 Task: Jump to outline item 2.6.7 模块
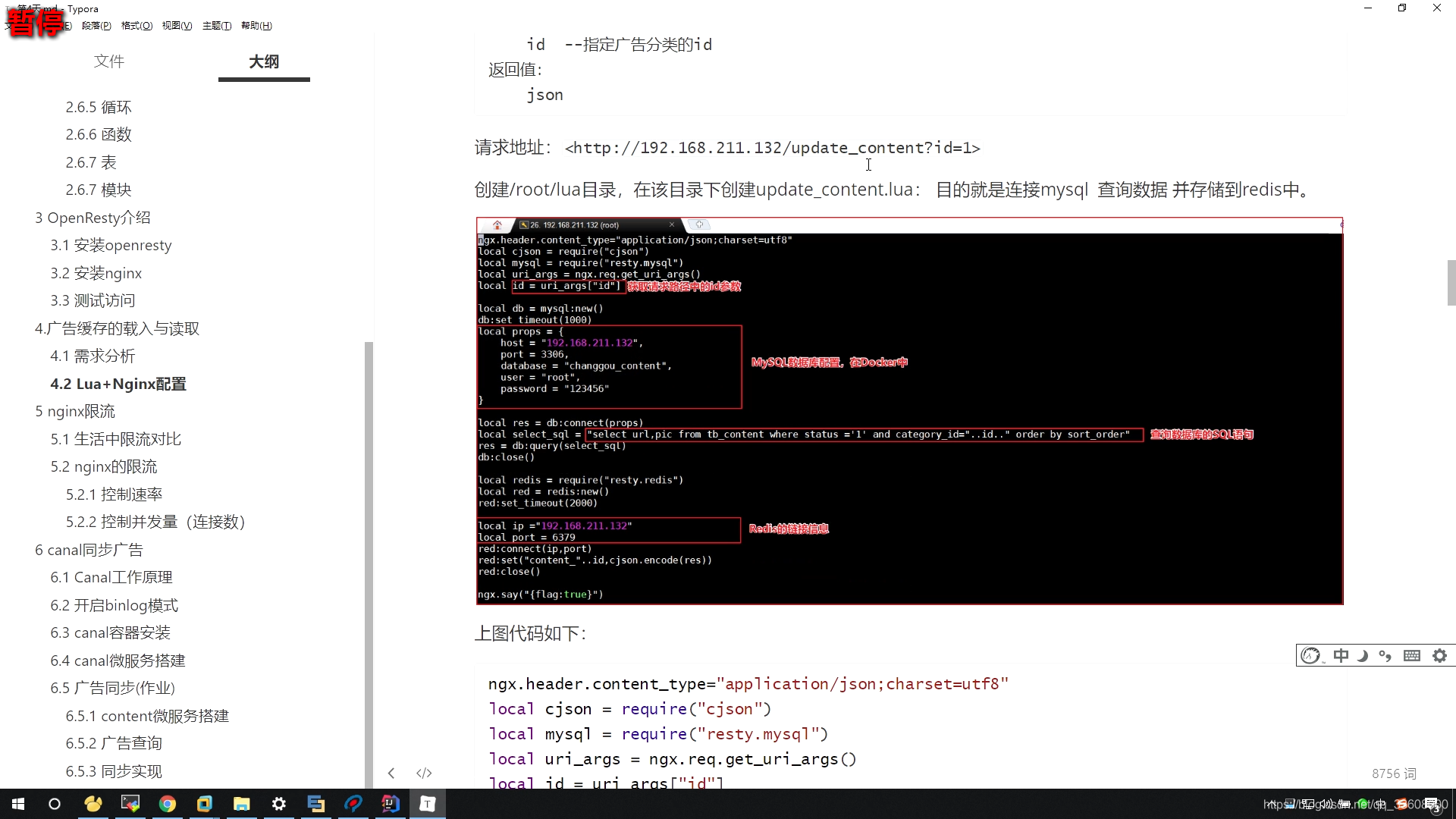pyautogui.click(x=99, y=190)
